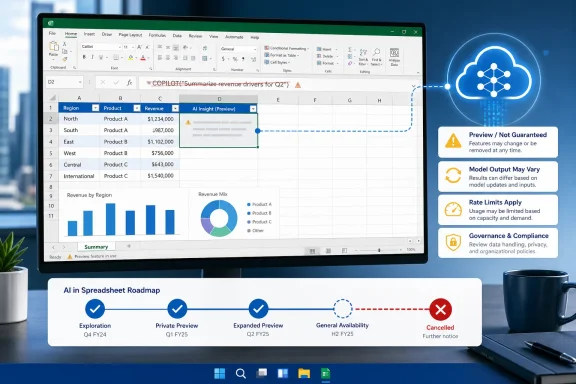
Task: Click the Conditional Formatting button
Action: [286, 49]
